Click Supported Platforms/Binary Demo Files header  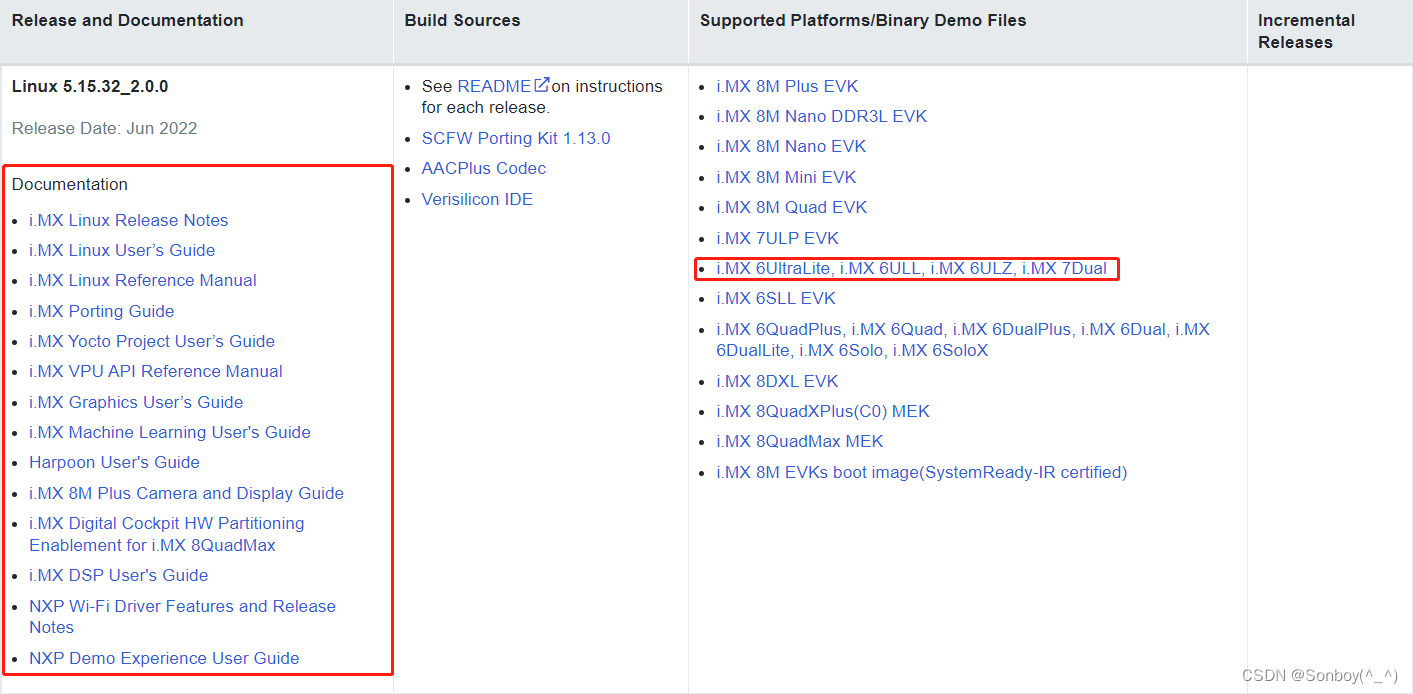click(863, 20)
